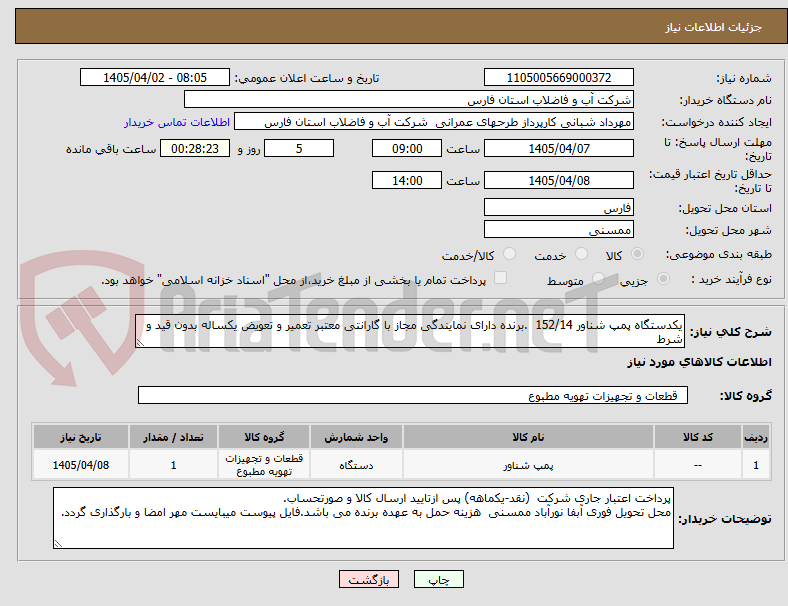Click the بازگشت back button
Viewport: 788px width, 606px height.
(x=369, y=579)
